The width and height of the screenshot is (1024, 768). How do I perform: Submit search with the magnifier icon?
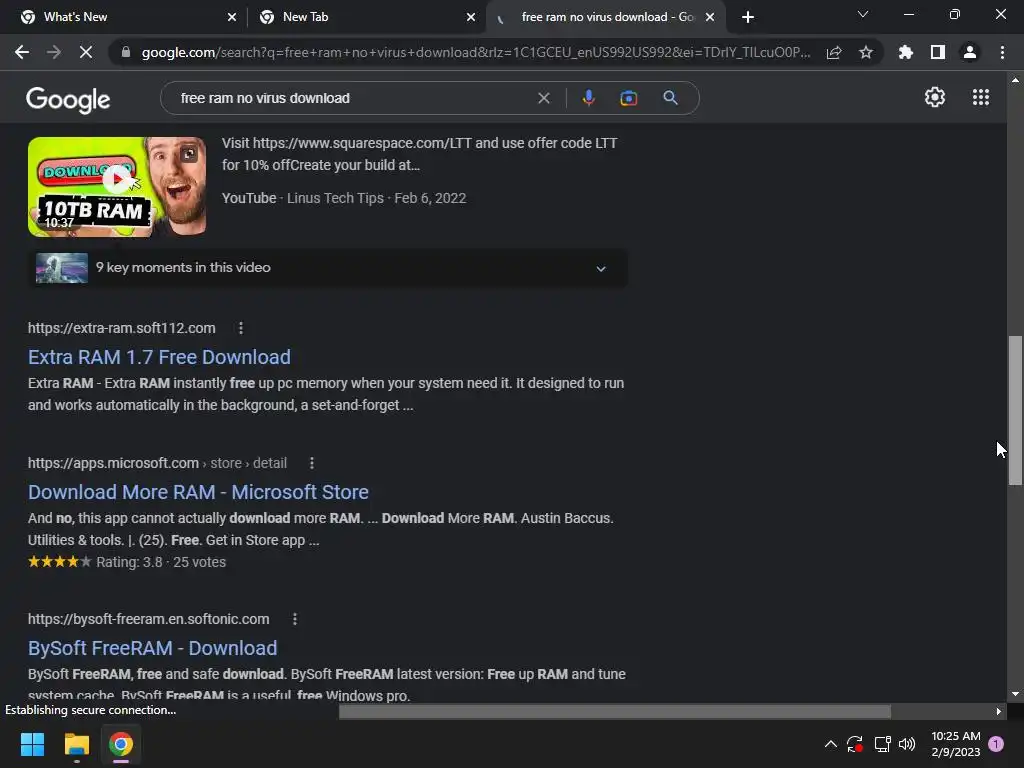(x=670, y=98)
